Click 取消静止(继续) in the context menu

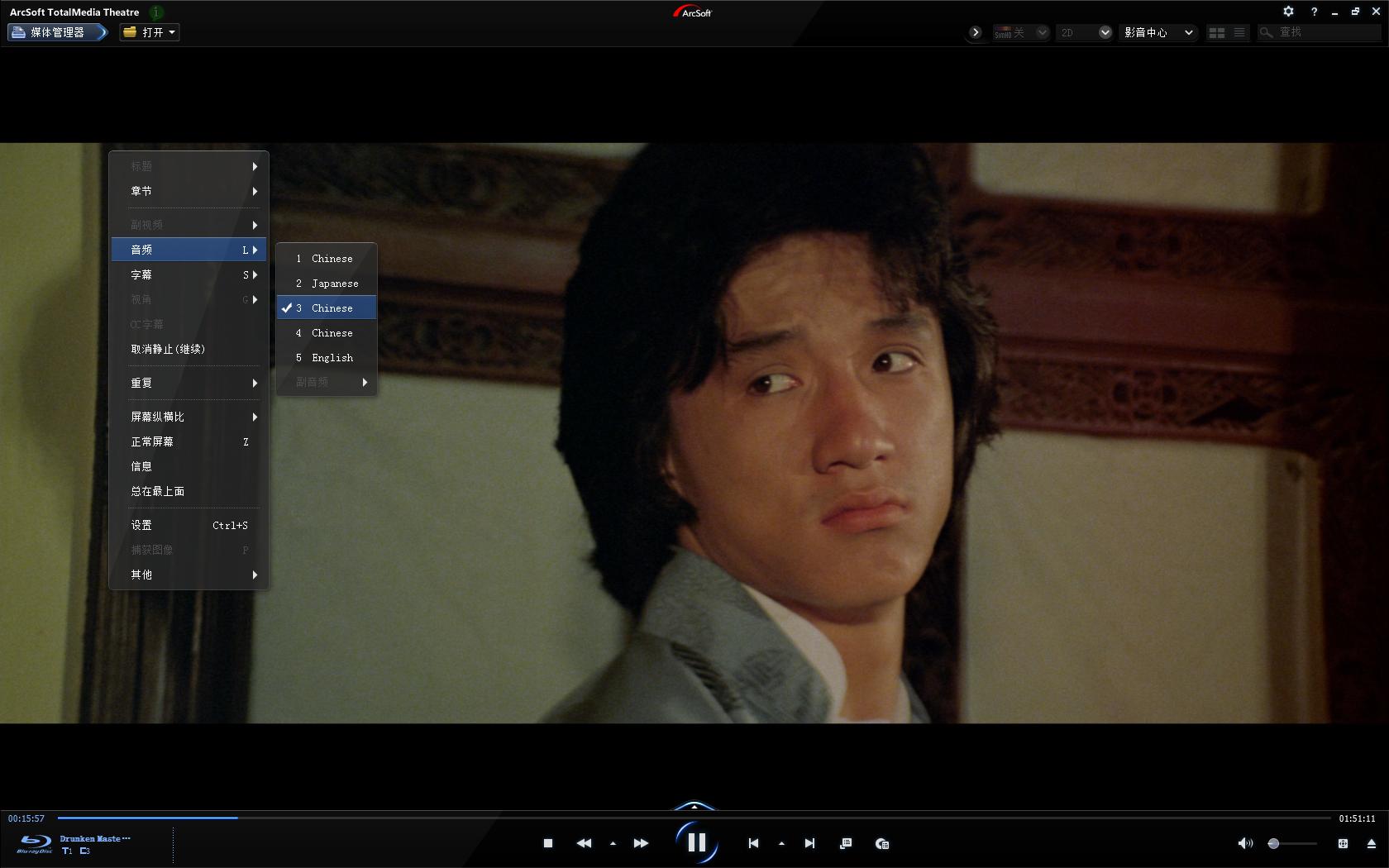[189, 349]
